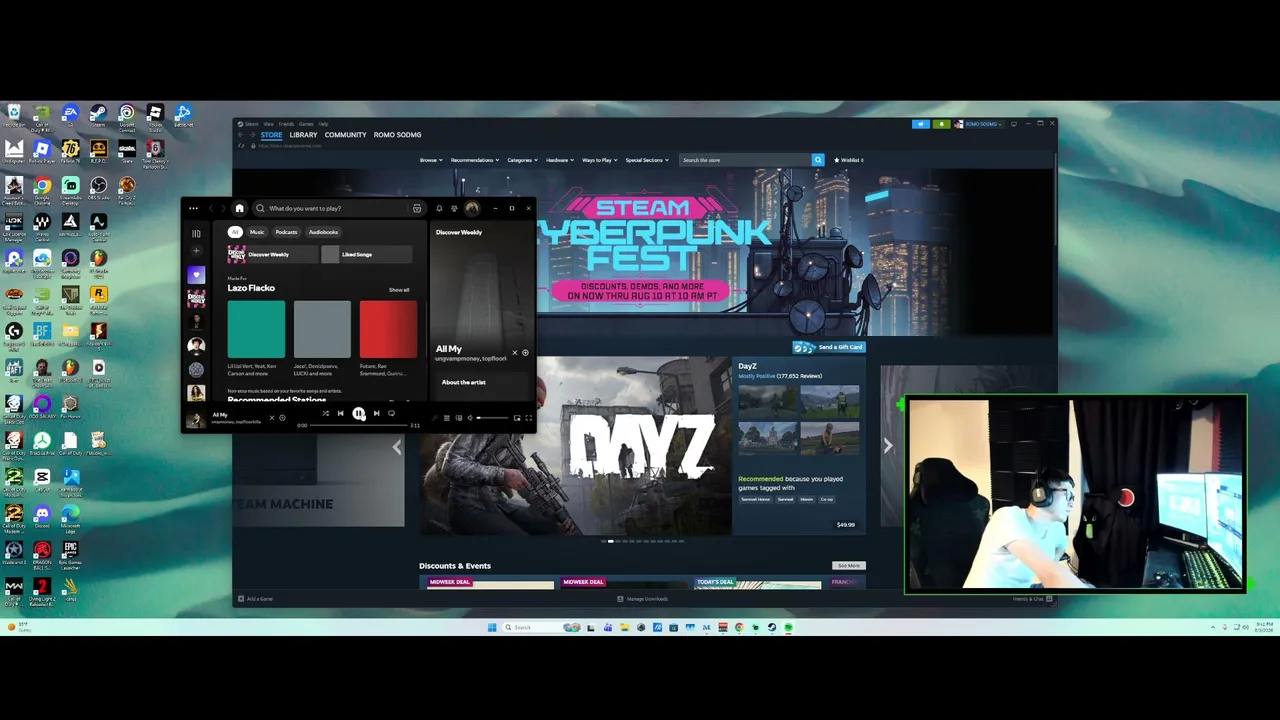The image size is (1280, 720).
Task: Open ROMO SODMG profile tab in Steam
Action: point(397,135)
